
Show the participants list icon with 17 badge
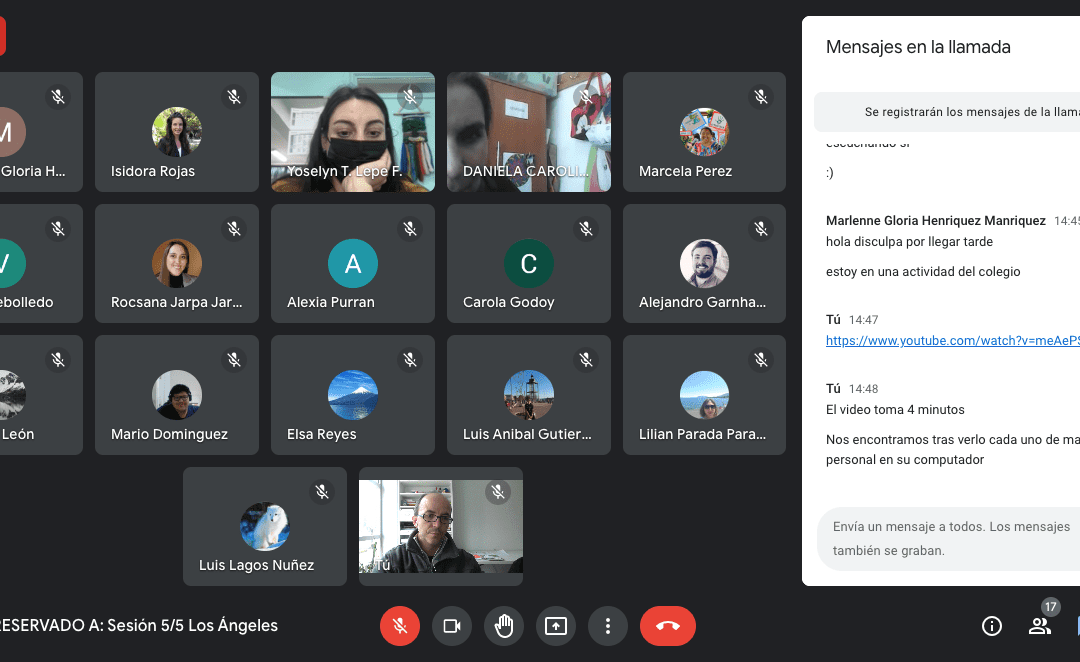[1040, 625]
